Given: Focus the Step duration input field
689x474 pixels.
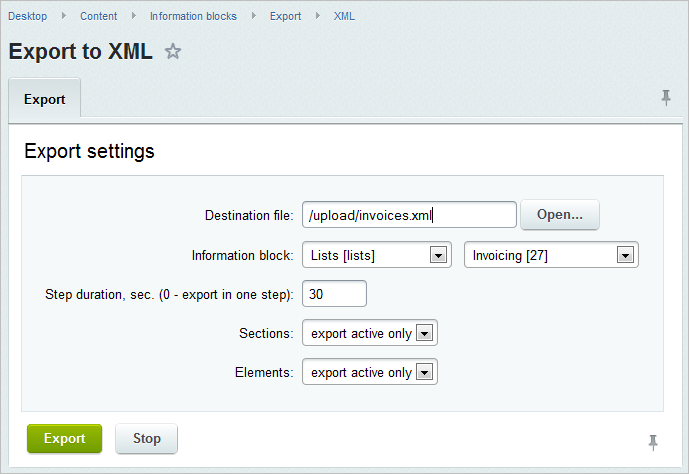Looking at the screenshot, I should 334,294.
